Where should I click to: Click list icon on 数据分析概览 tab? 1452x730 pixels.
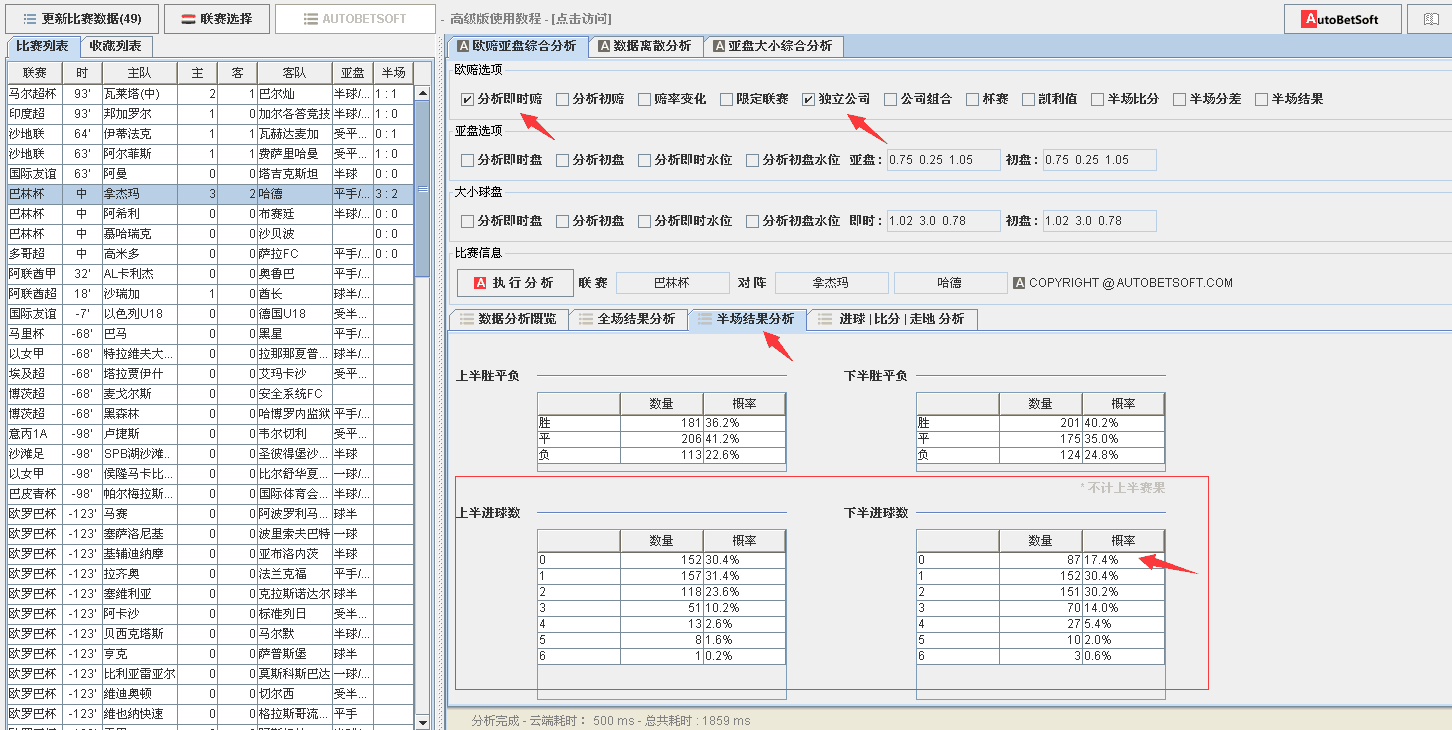[465, 319]
